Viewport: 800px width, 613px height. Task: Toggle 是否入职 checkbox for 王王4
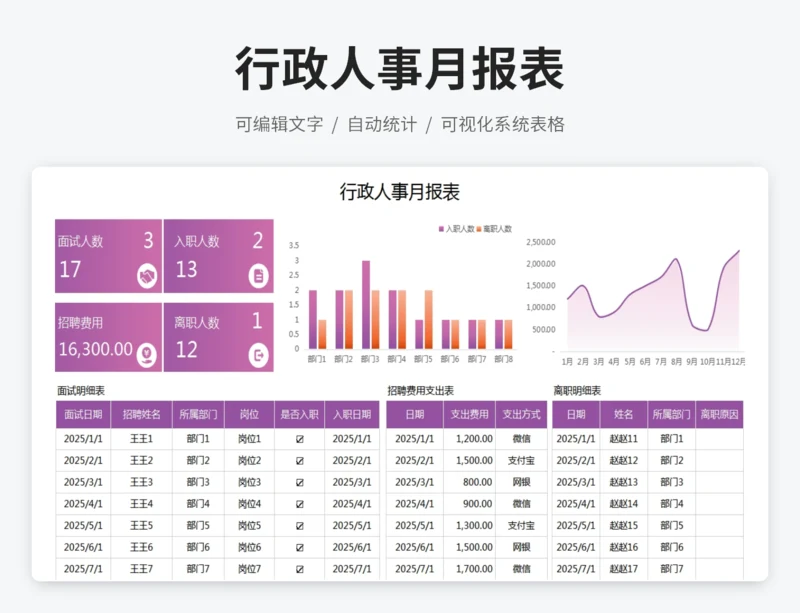coord(299,504)
